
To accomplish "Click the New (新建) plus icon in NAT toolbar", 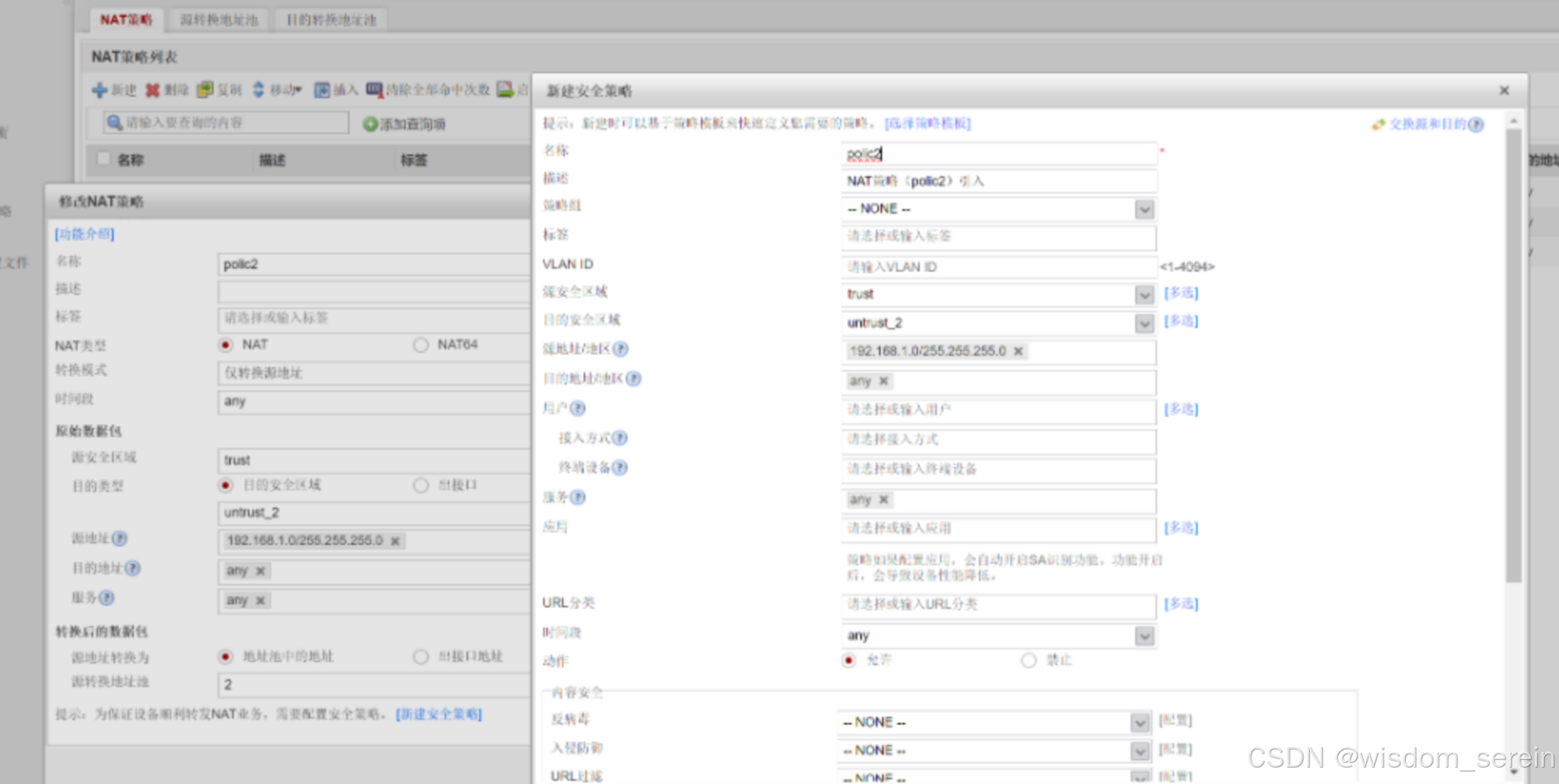I will (99, 90).
